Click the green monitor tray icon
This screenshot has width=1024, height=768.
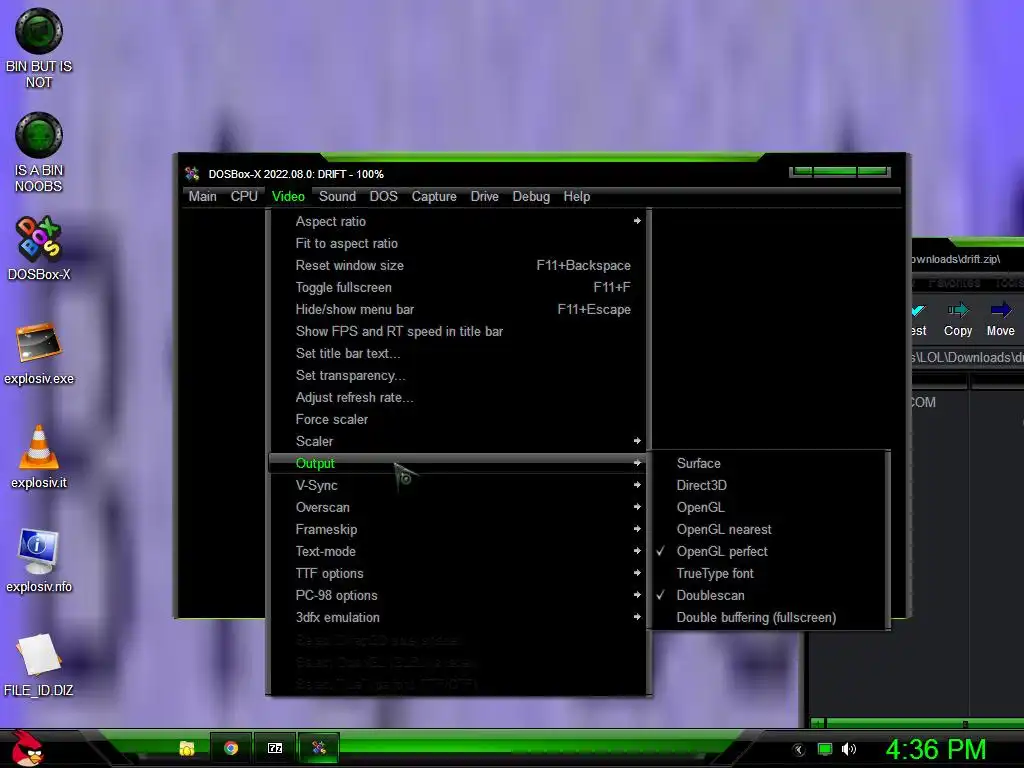(825, 749)
